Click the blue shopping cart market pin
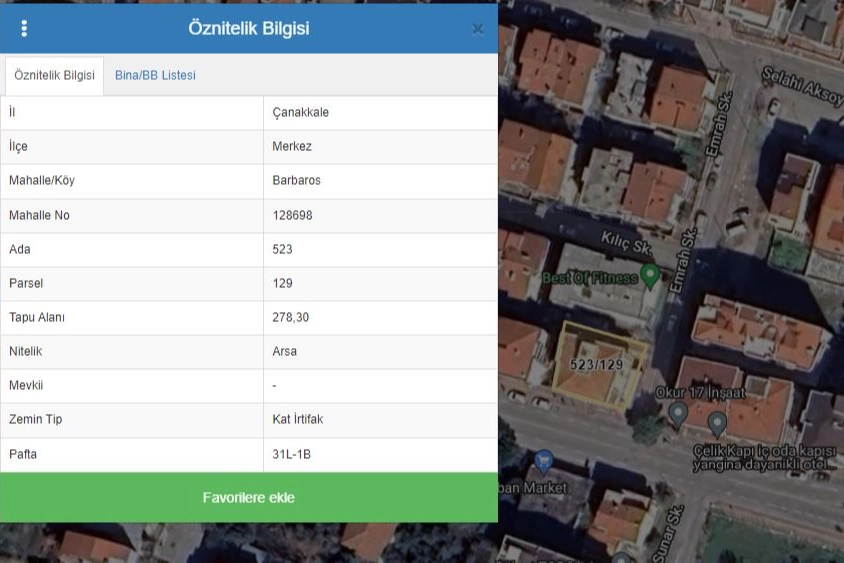Screen dimensions: 844x563 (x=543, y=462)
